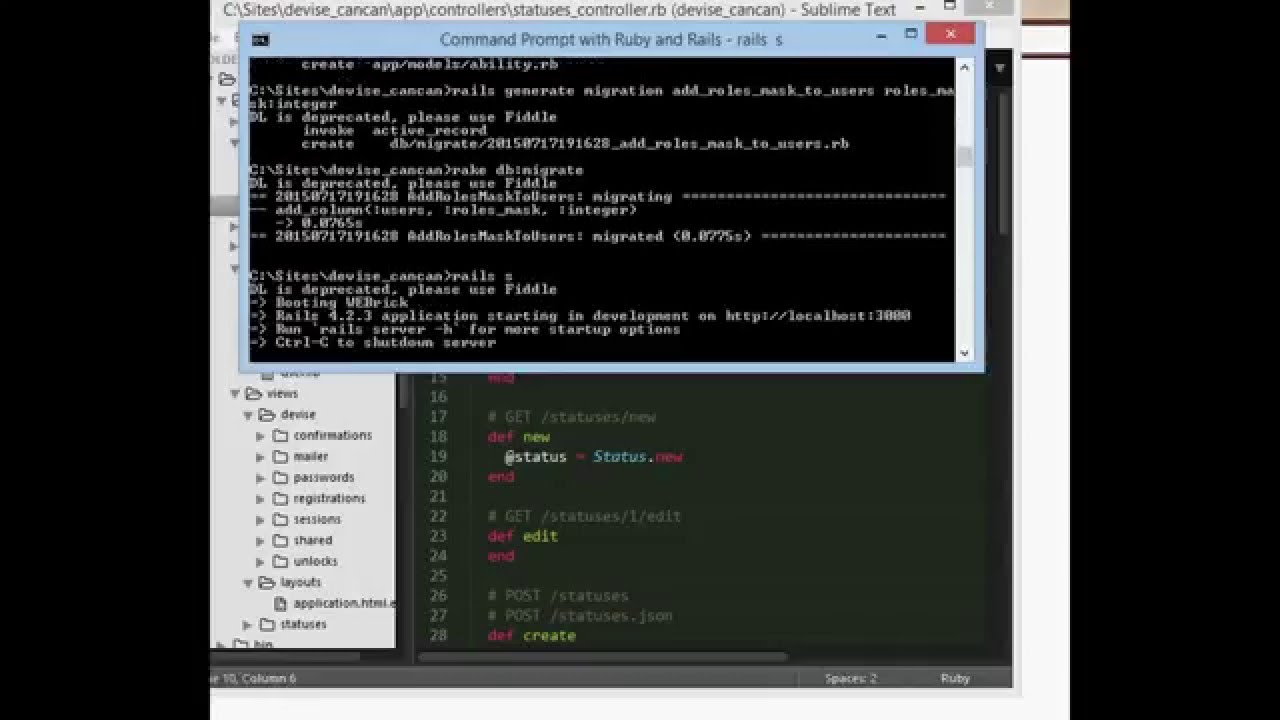Screen dimensions: 1280x720
Task: Open the registrations folder row
Action: [x=304, y=499]
